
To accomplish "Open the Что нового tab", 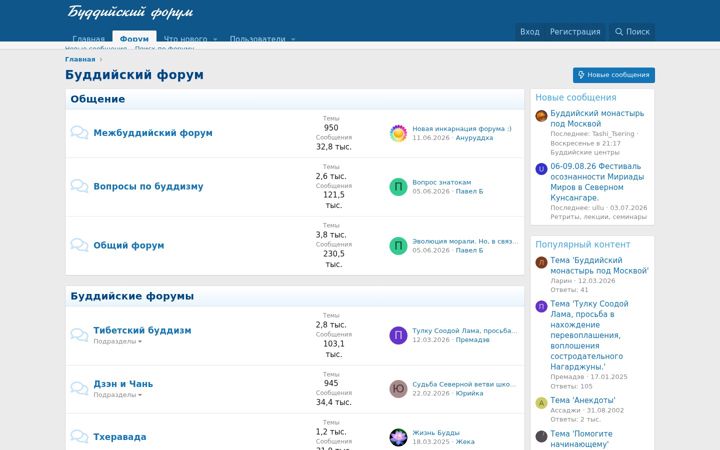I will coord(185,39).
